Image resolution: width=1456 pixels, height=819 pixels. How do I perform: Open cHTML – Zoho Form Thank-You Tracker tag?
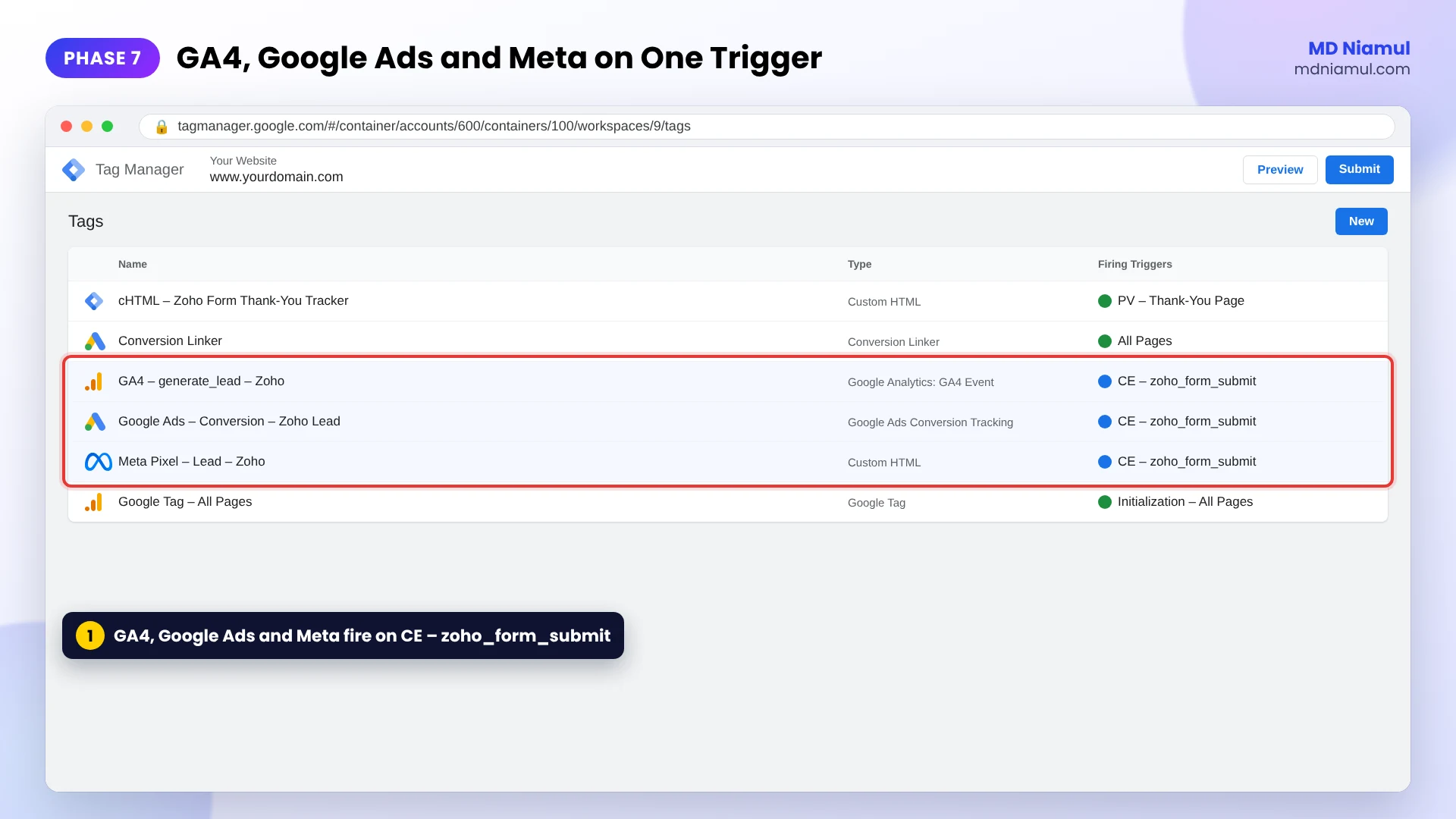234,301
